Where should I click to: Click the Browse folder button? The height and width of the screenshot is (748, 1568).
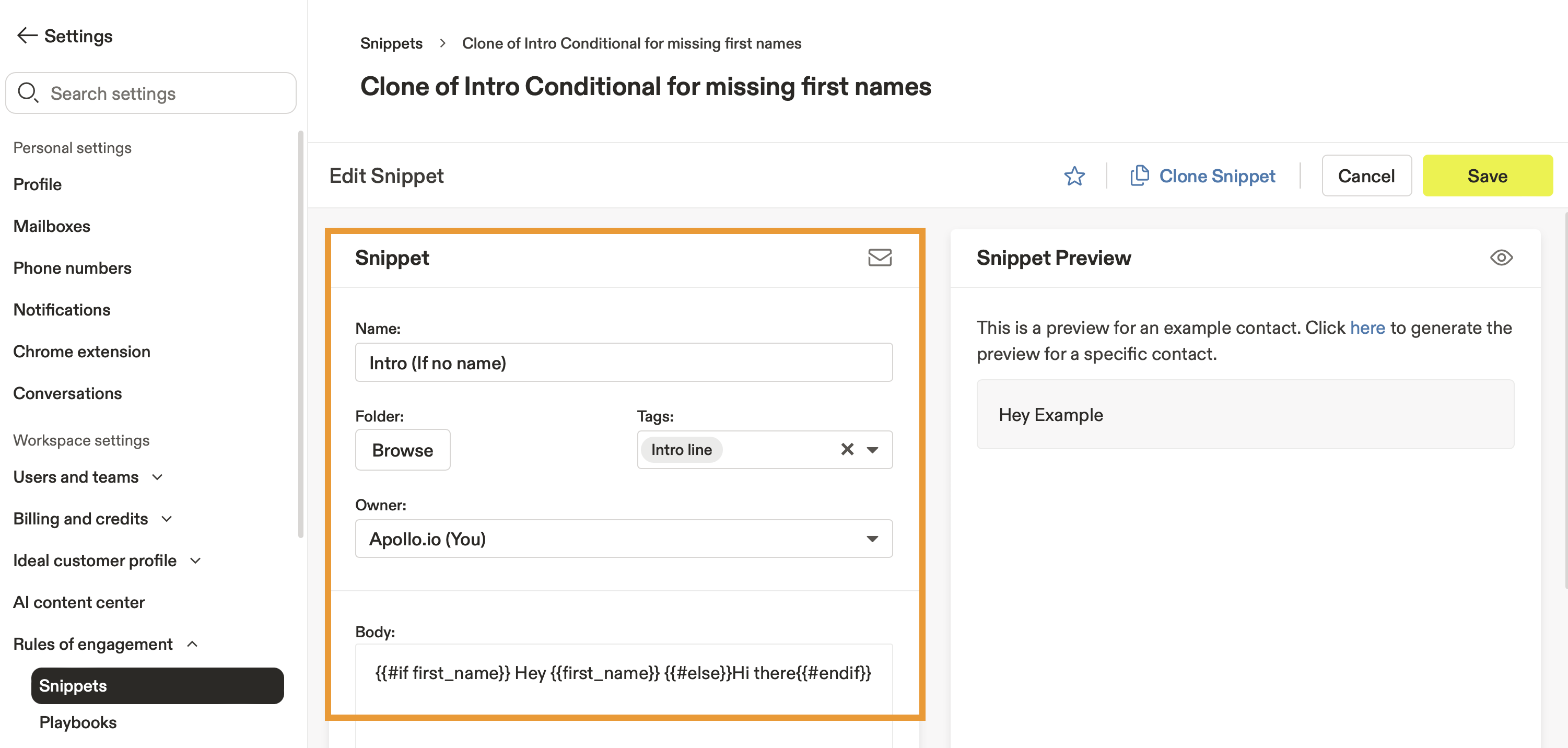pos(402,450)
